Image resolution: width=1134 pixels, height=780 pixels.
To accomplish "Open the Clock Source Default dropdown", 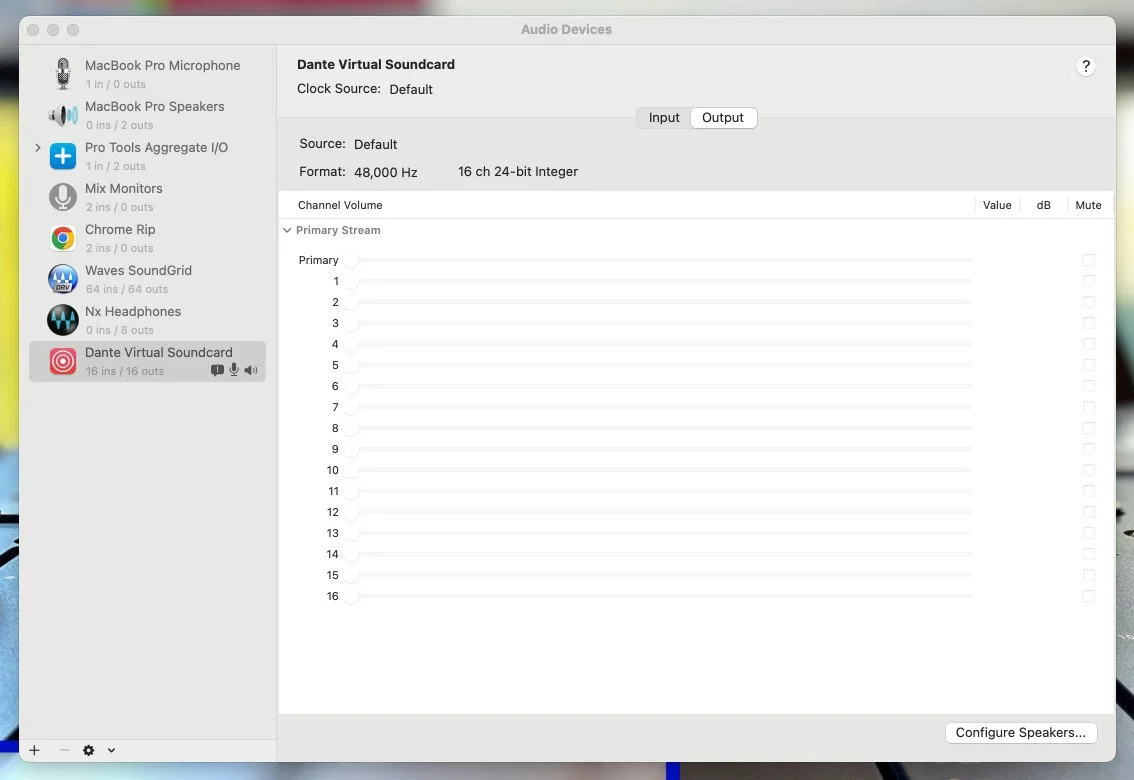I will coord(411,90).
